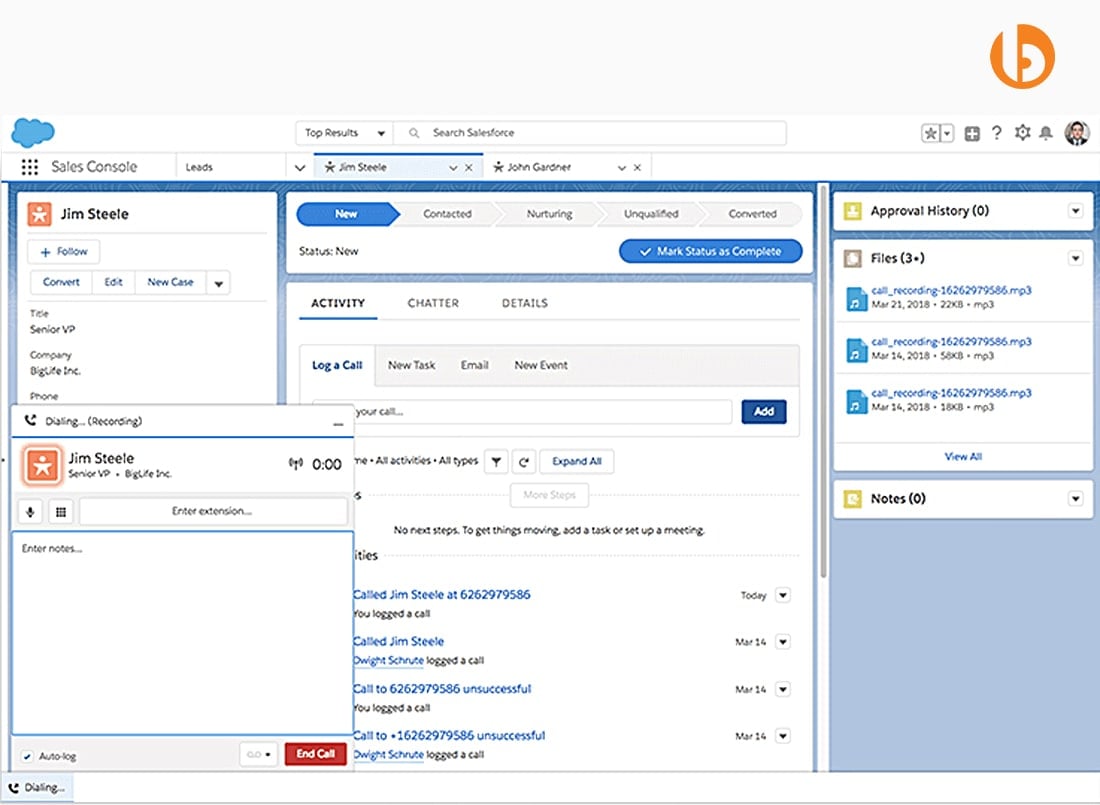Click the Expand All button
Screen dimensions: 1100x805
coord(577,461)
